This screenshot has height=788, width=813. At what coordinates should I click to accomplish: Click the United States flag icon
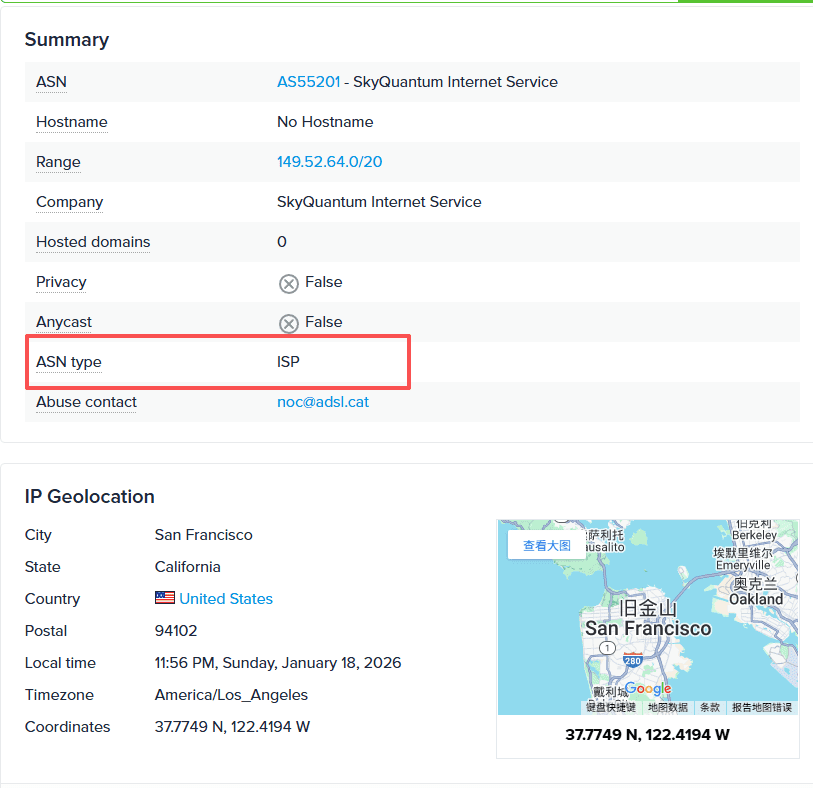165,598
